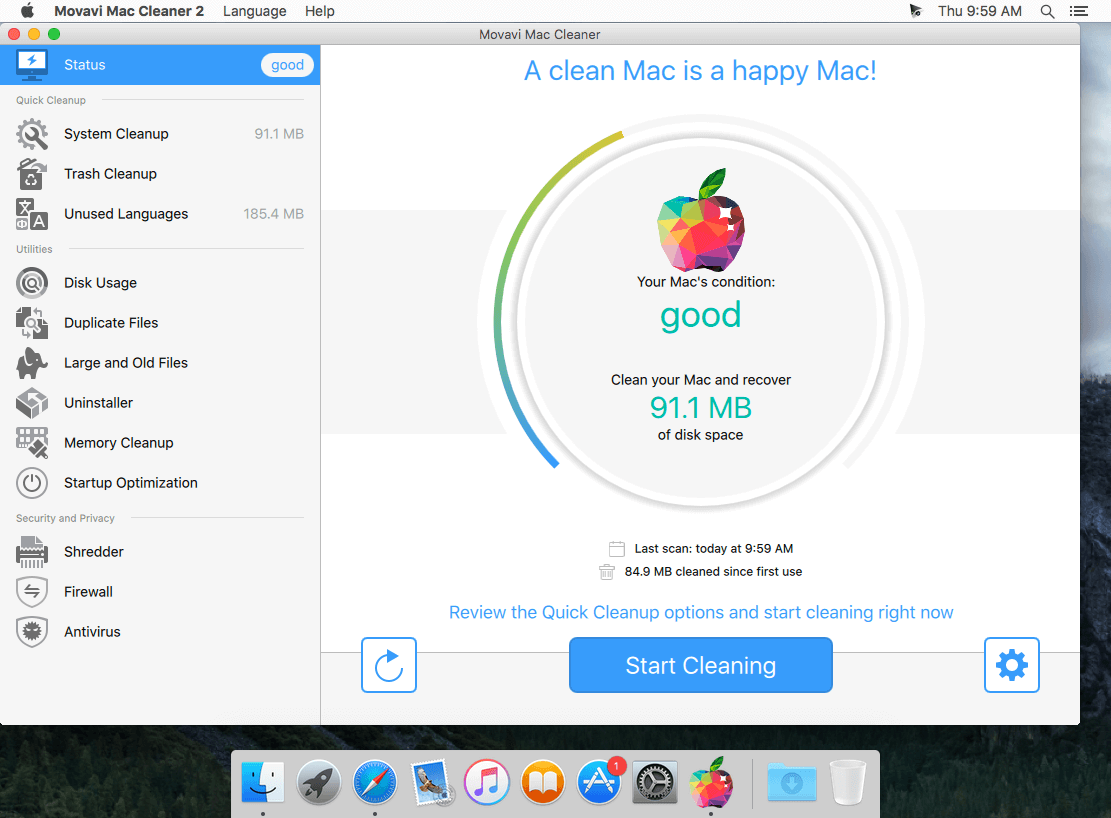Open the Movavi Mac Cleaner 2 menu
This screenshot has width=1111, height=818.
(x=129, y=11)
